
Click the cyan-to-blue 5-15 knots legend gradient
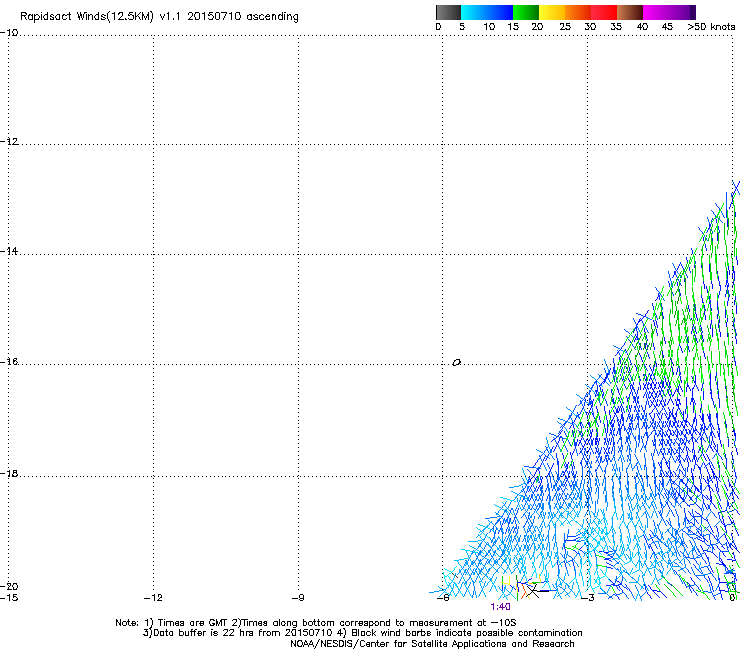[487, 12]
